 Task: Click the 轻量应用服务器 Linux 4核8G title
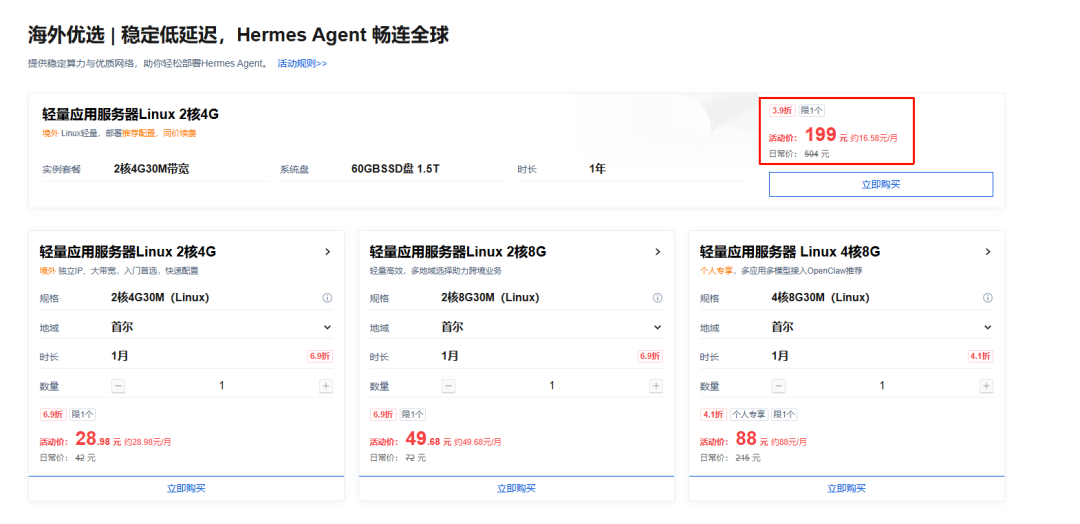(790, 252)
